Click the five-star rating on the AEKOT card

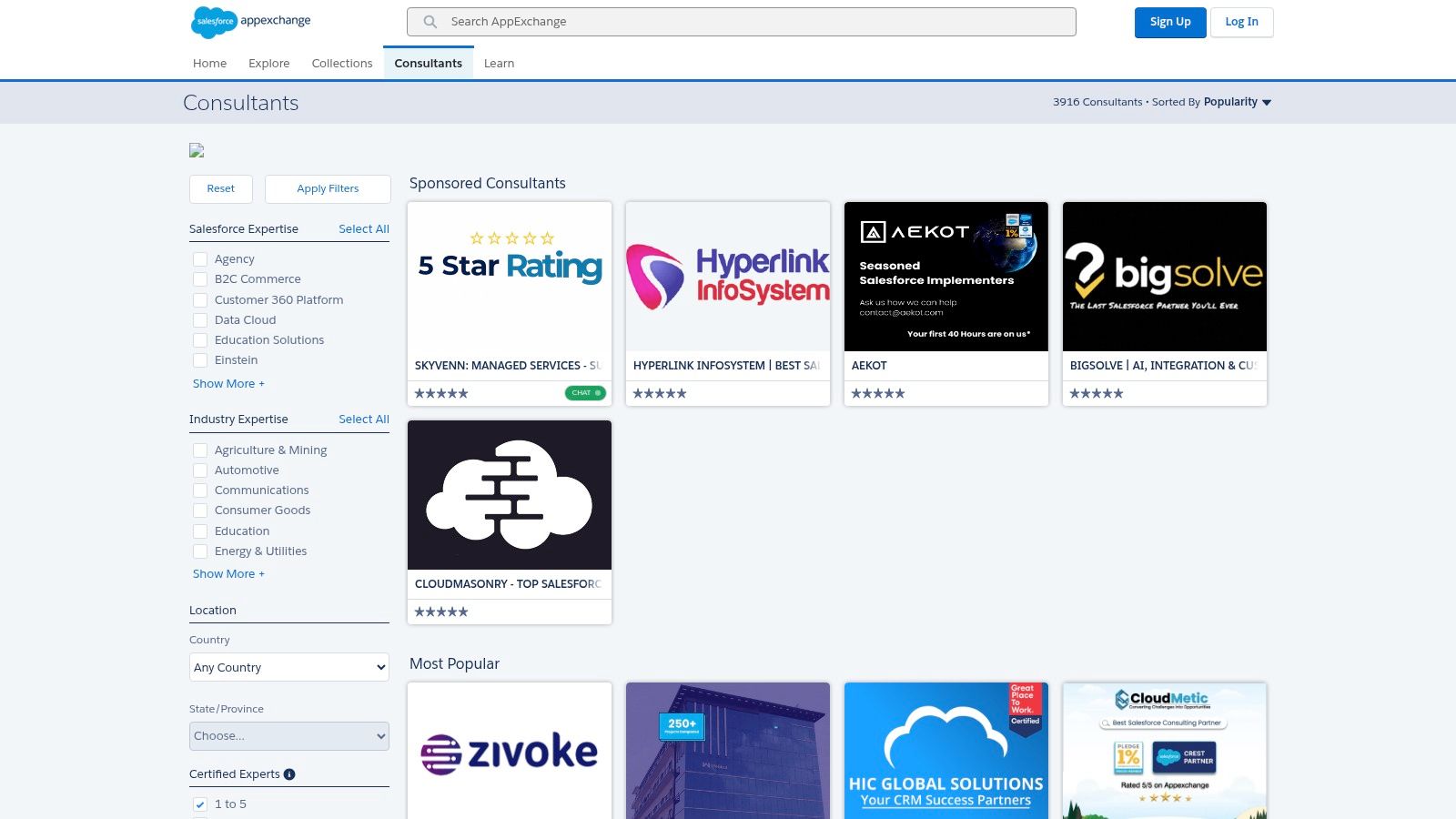click(876, 392)
